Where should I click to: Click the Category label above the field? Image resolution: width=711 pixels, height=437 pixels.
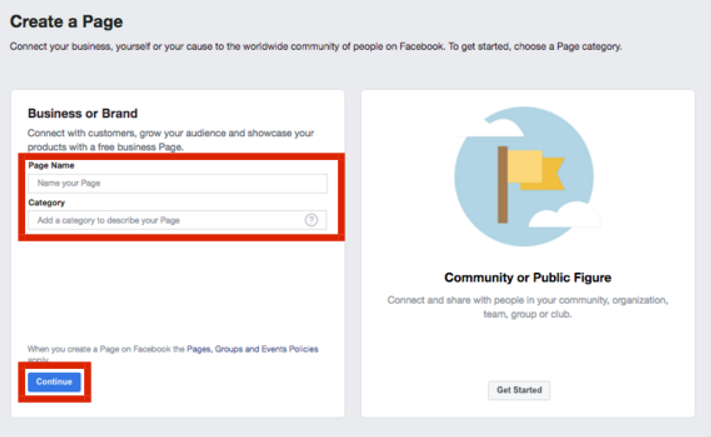pyautogui.click(x=46, y=202)
